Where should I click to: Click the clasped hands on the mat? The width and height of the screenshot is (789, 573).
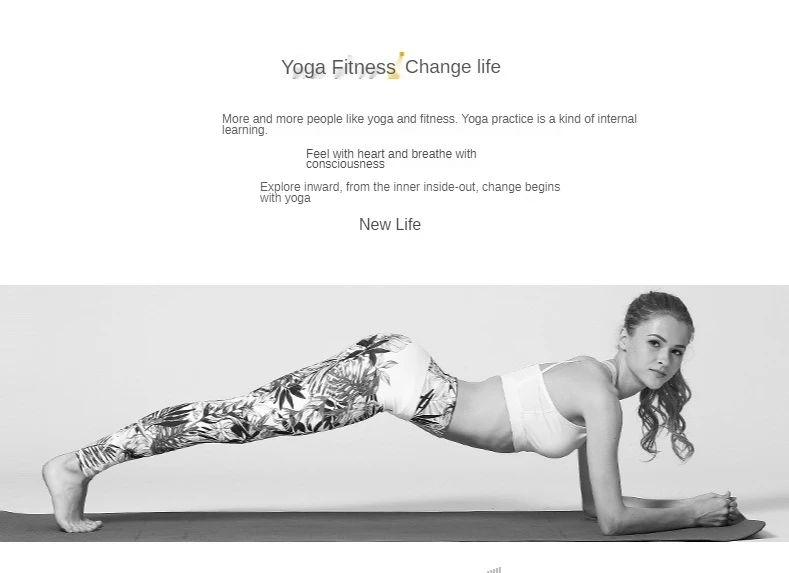click(719, 507)
